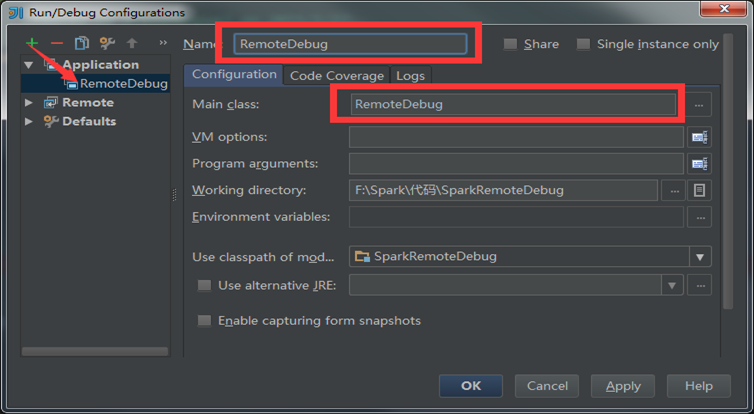Viewport: 754px width, 414px height.
Task: Click the SparkRemoteDebug module folder icon
Action: (x=362, y=256)
